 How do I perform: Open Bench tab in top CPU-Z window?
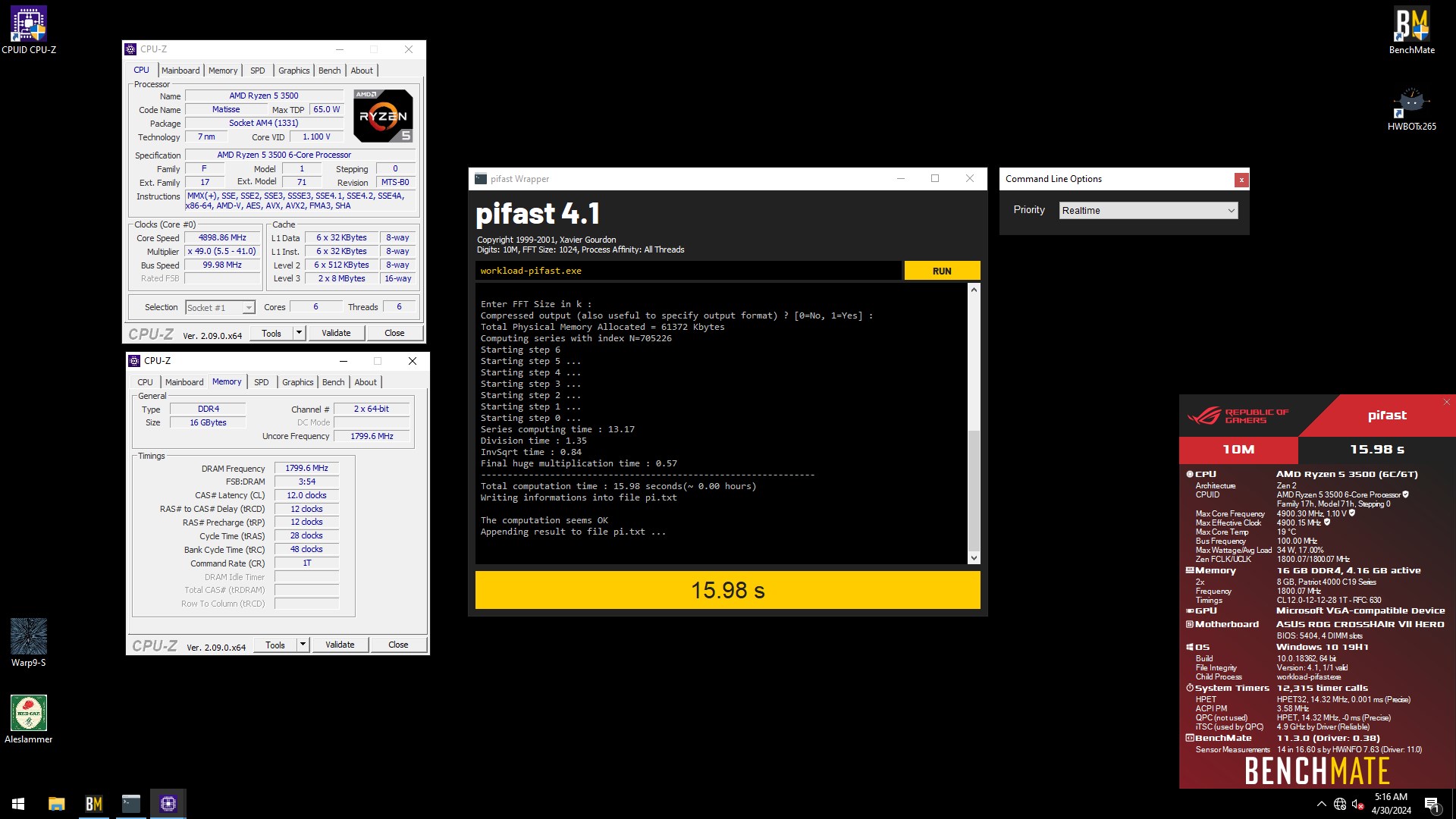(329, 71)
